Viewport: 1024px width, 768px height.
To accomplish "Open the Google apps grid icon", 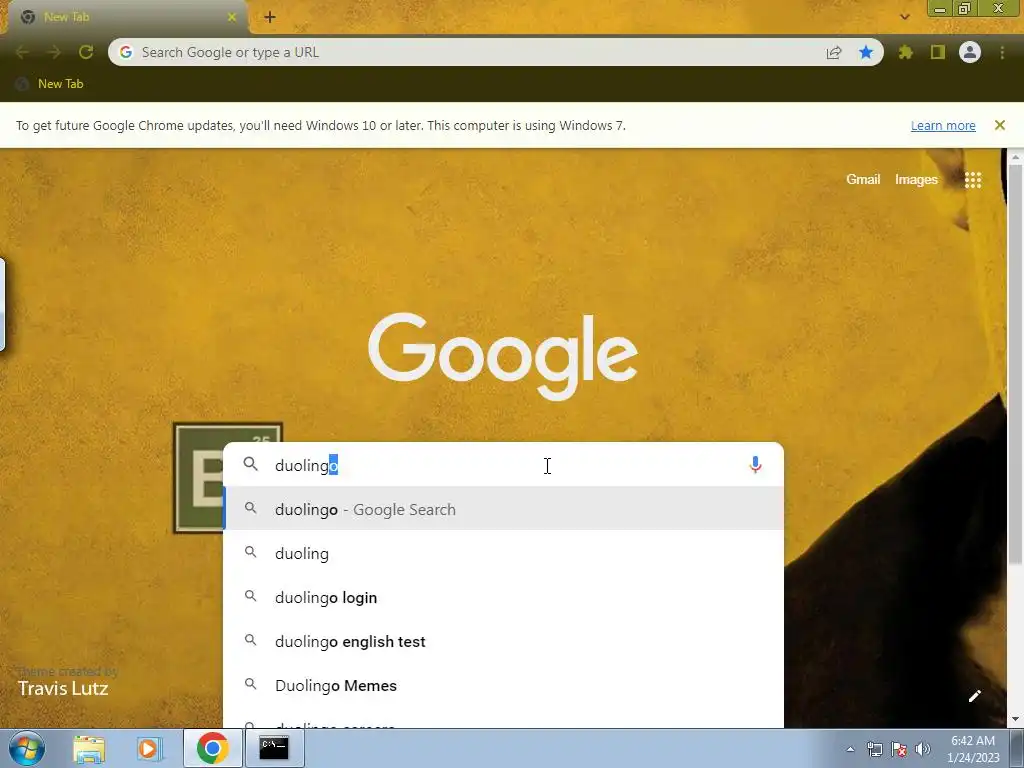I will pyautogui.click(x=973, y=180).
